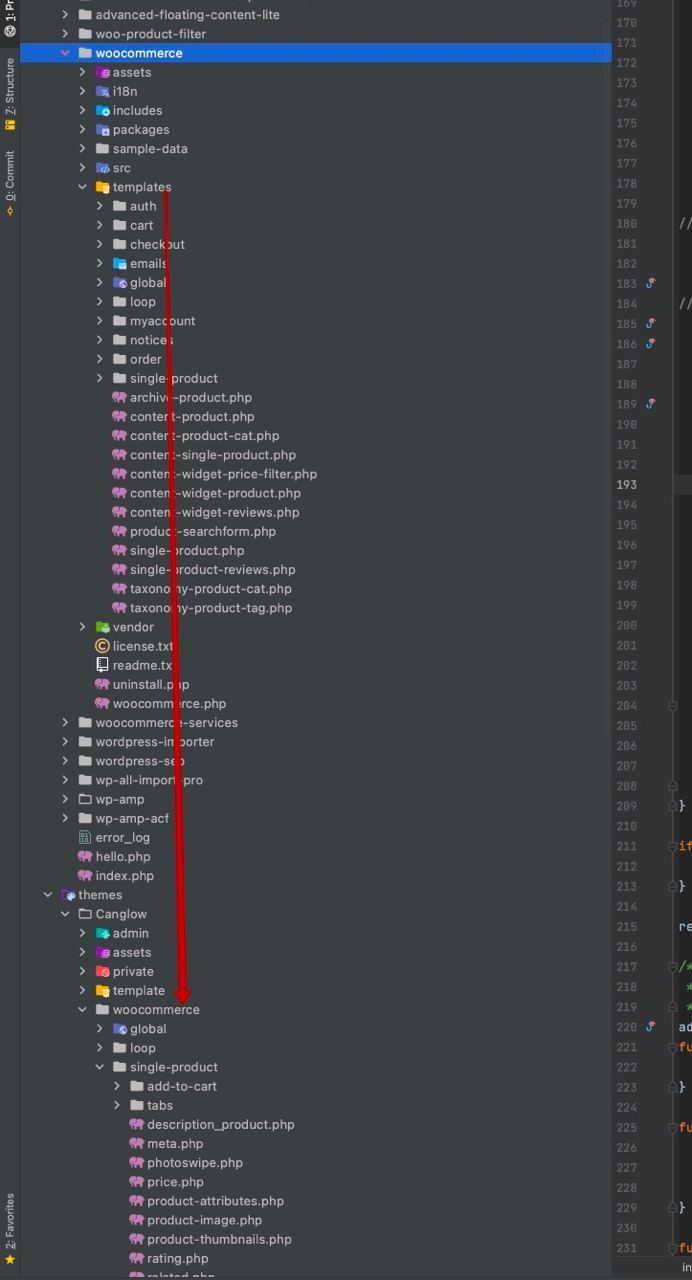This screenshot has width=692, height=1280.
Task: Click the gutter override icon on line 183
Action: (x=651, y=283)
